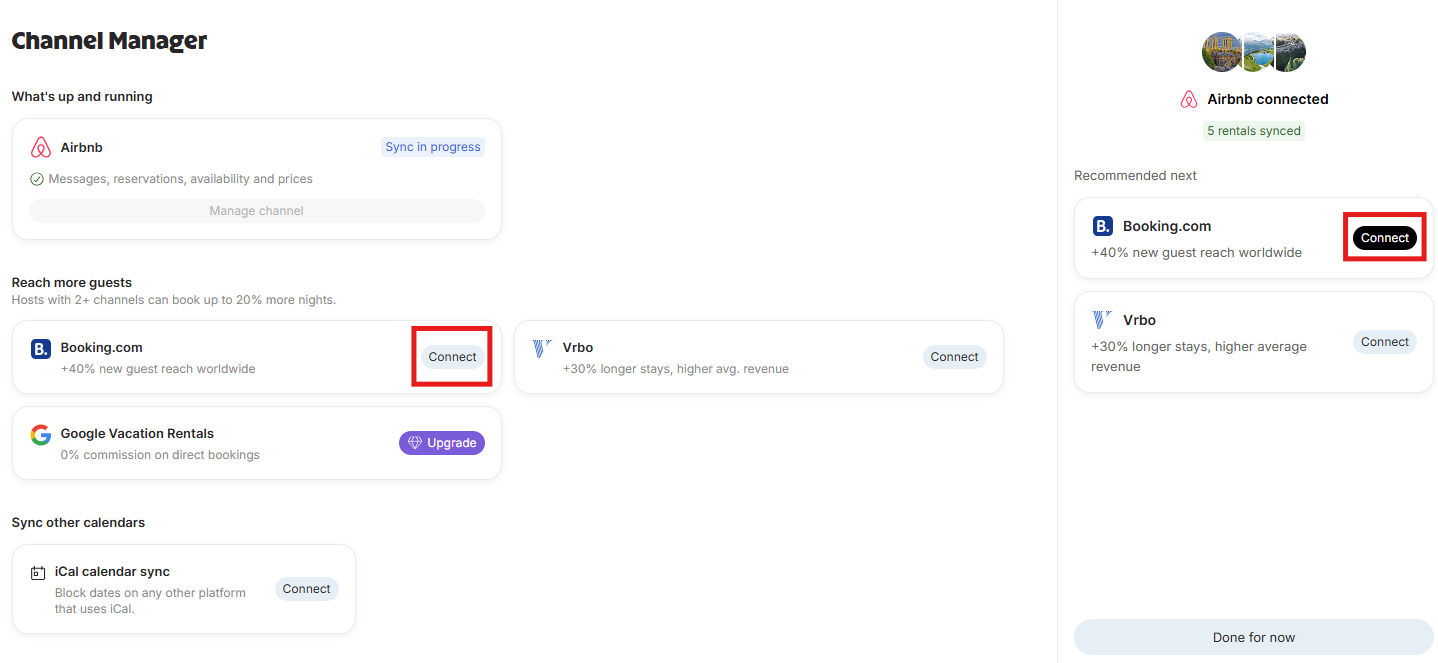The width and height of the screenshot is (1438, 663).
Task: Click the Manage channel button for Airbnb
Action: [257, 211]
